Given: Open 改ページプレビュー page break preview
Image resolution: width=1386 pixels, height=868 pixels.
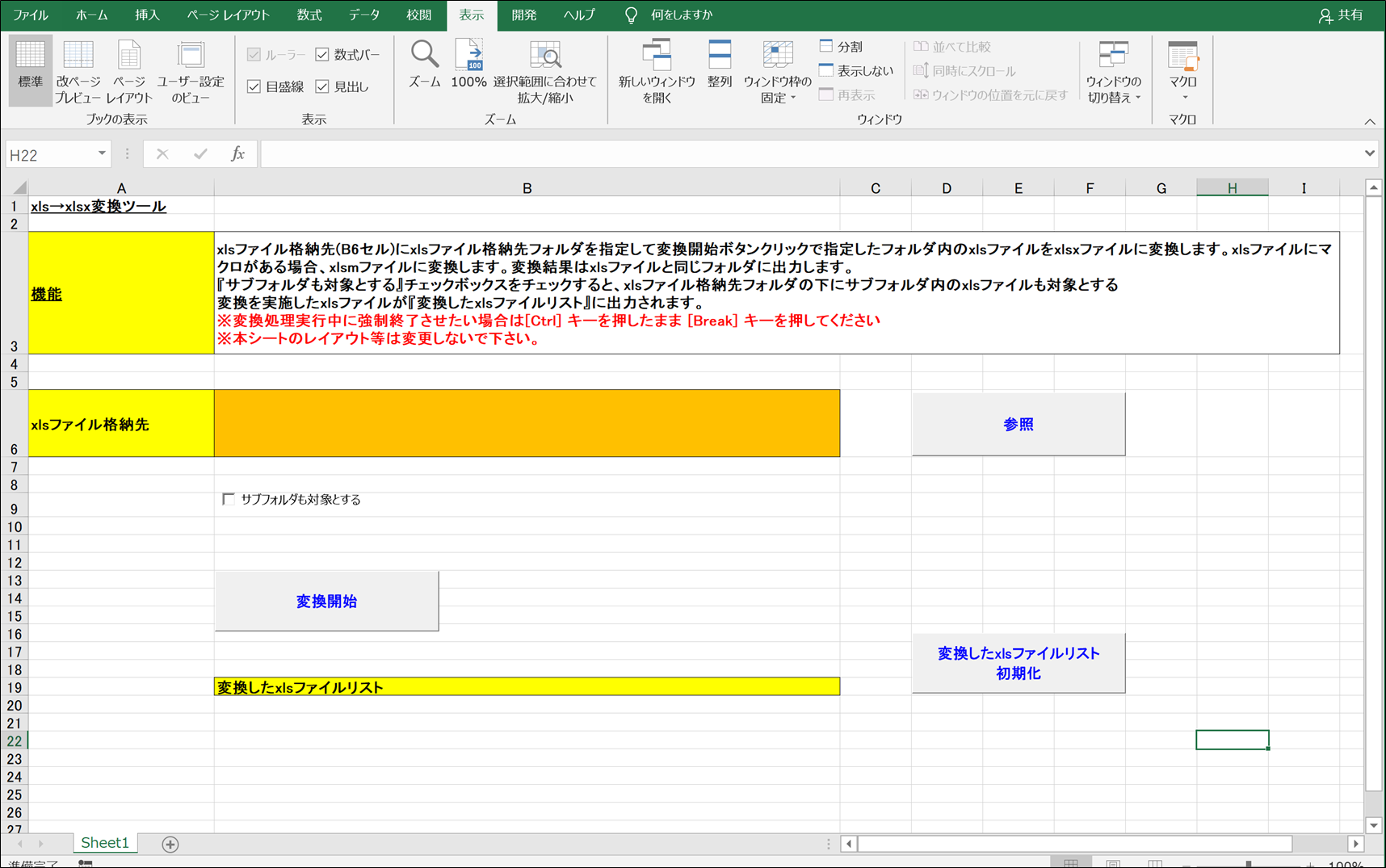Looking at the screenshot, I should [x=78, y=69].
